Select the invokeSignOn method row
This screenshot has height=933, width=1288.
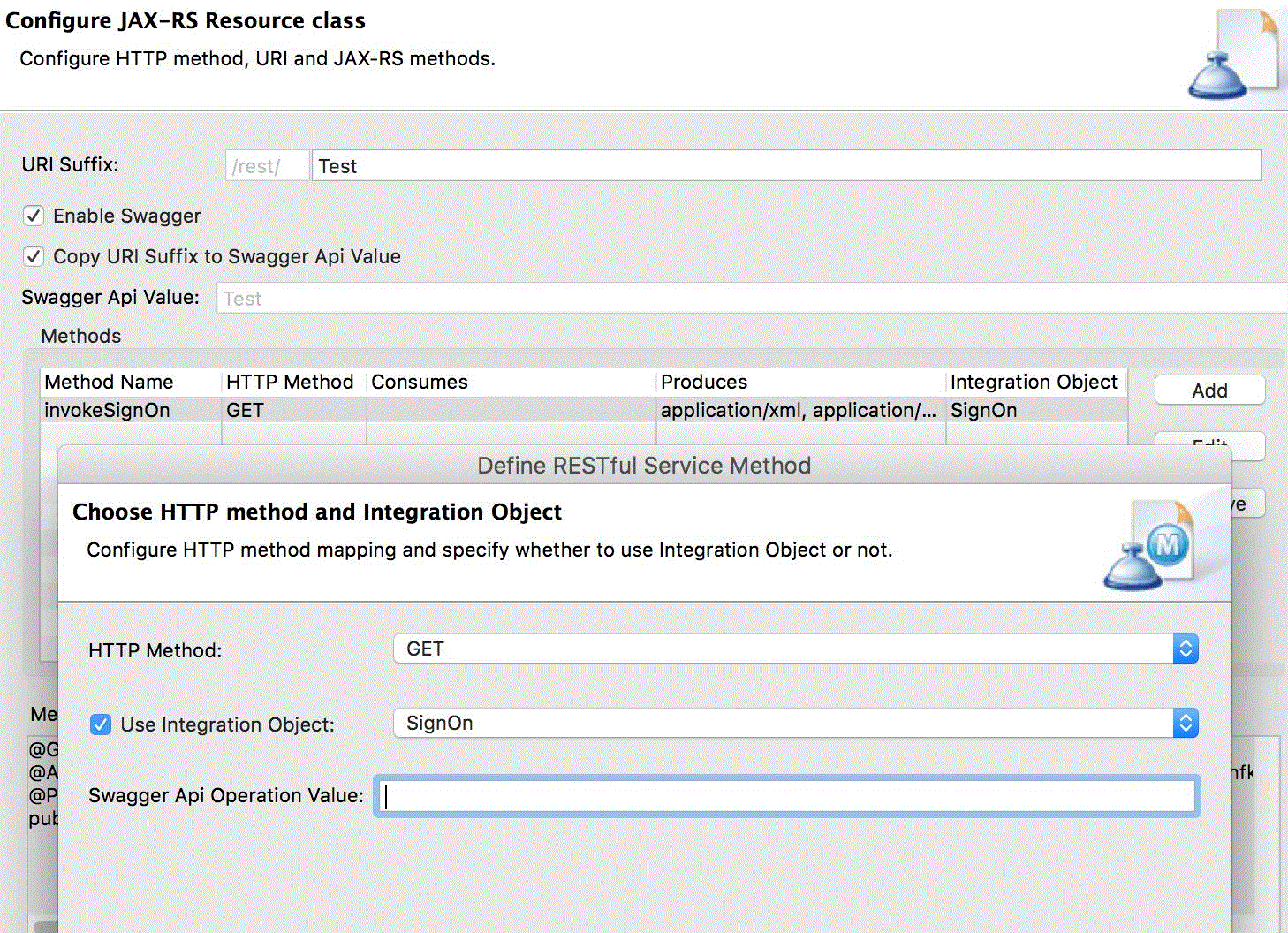[131, 410]
